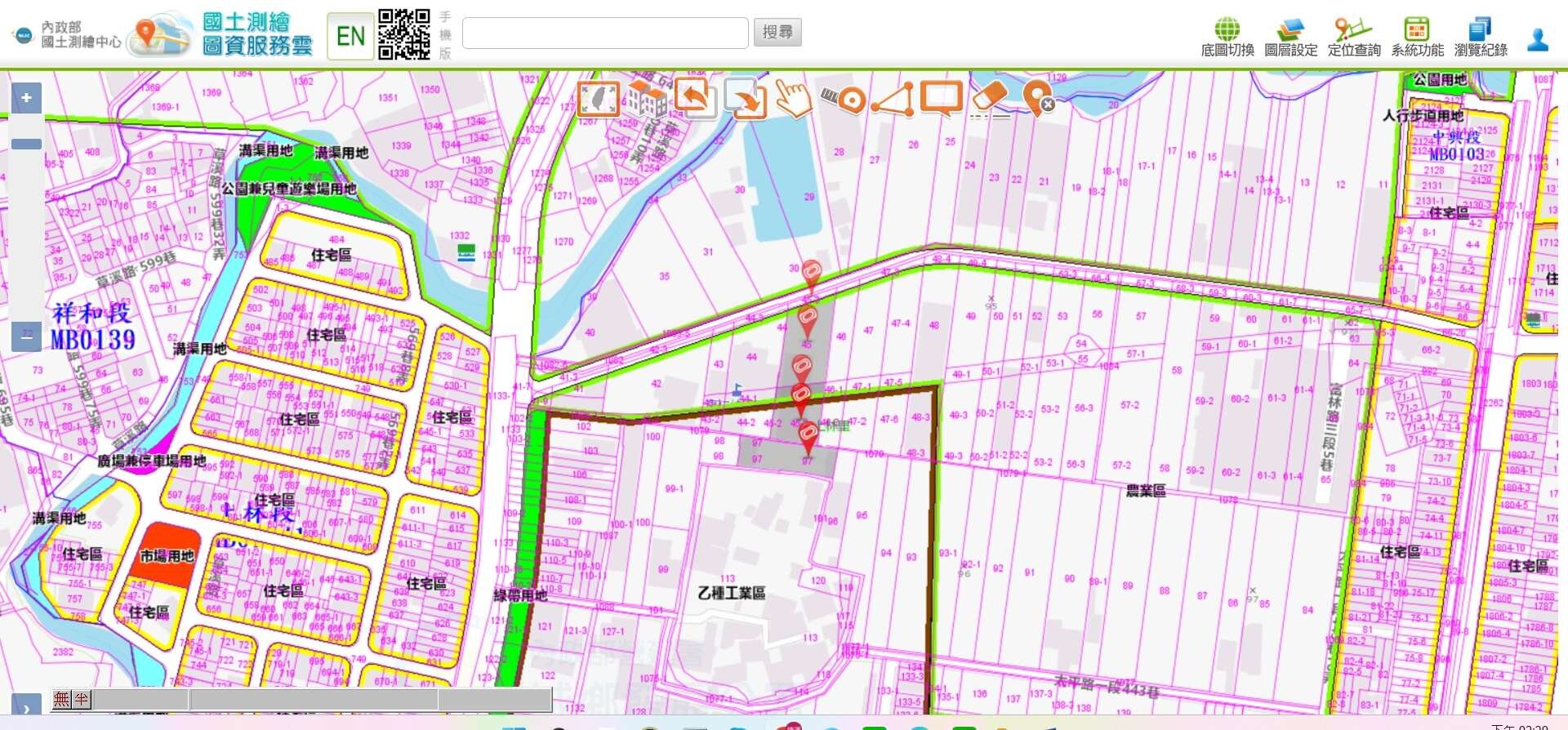Click the 搜尋 search button

click(x=777, y=33)
